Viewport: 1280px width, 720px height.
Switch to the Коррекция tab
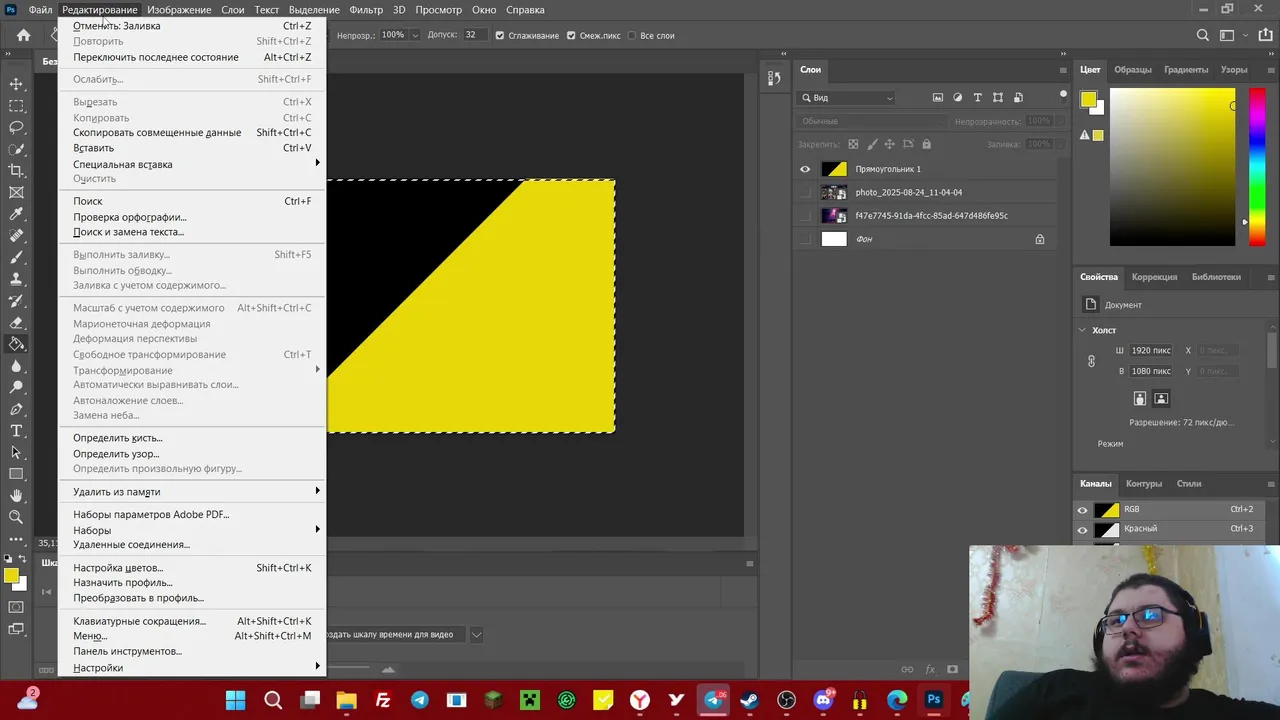(1154, 277)
